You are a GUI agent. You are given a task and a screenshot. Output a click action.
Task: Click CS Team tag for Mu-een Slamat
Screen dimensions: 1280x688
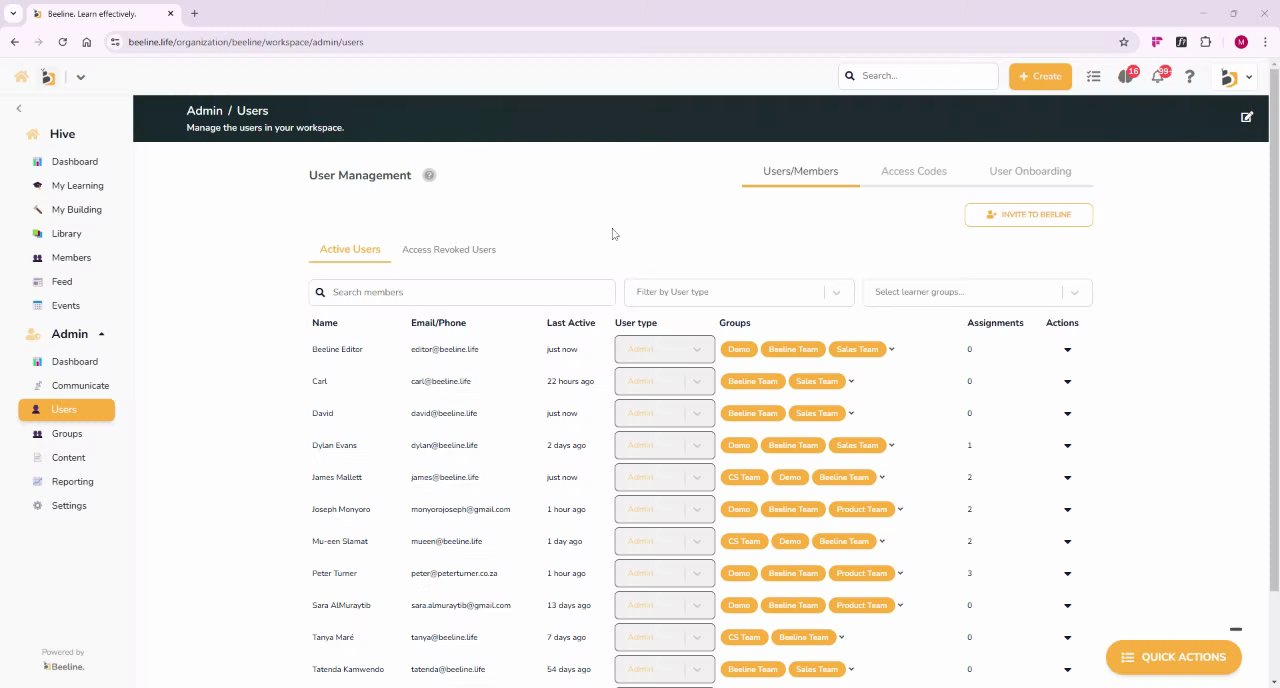(744, 542)
